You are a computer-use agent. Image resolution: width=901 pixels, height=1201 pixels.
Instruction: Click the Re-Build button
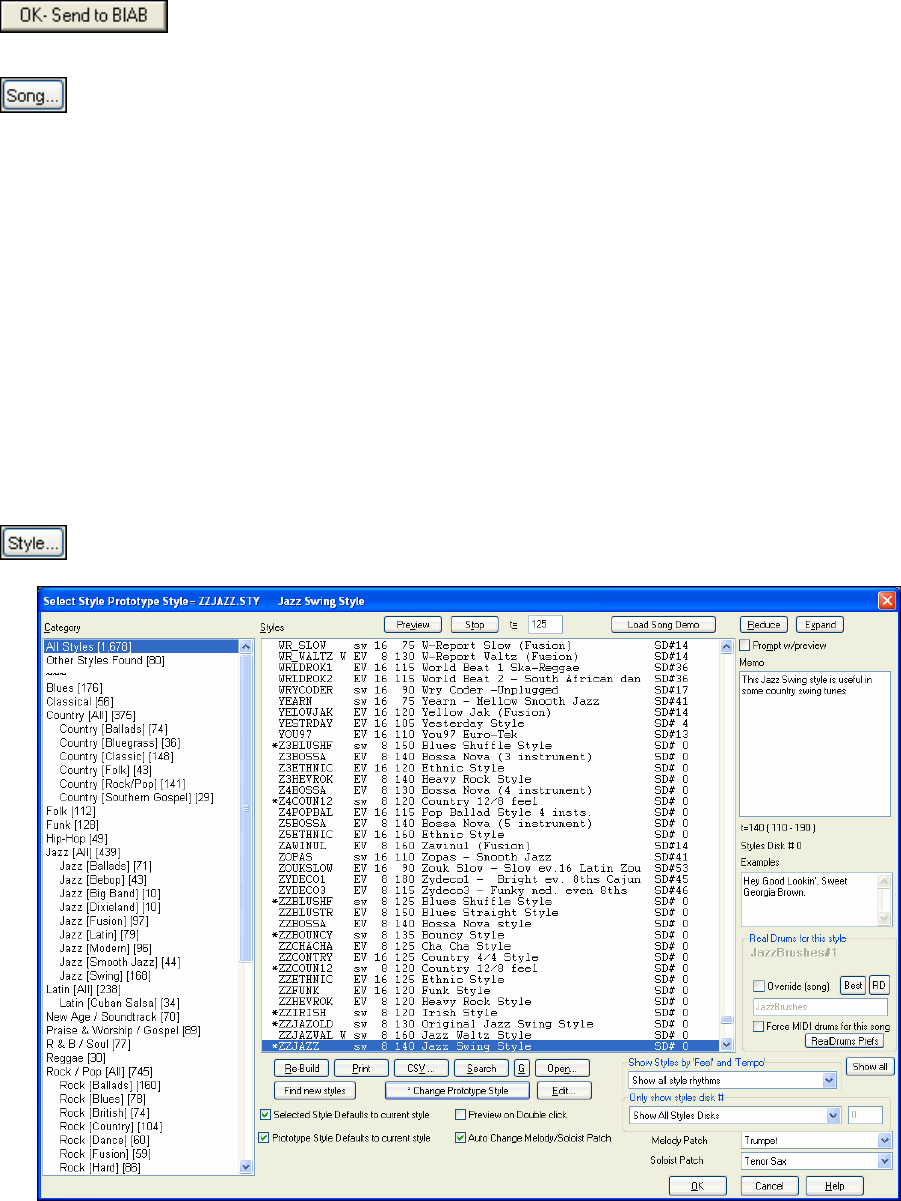click(x=300, y=1068)
